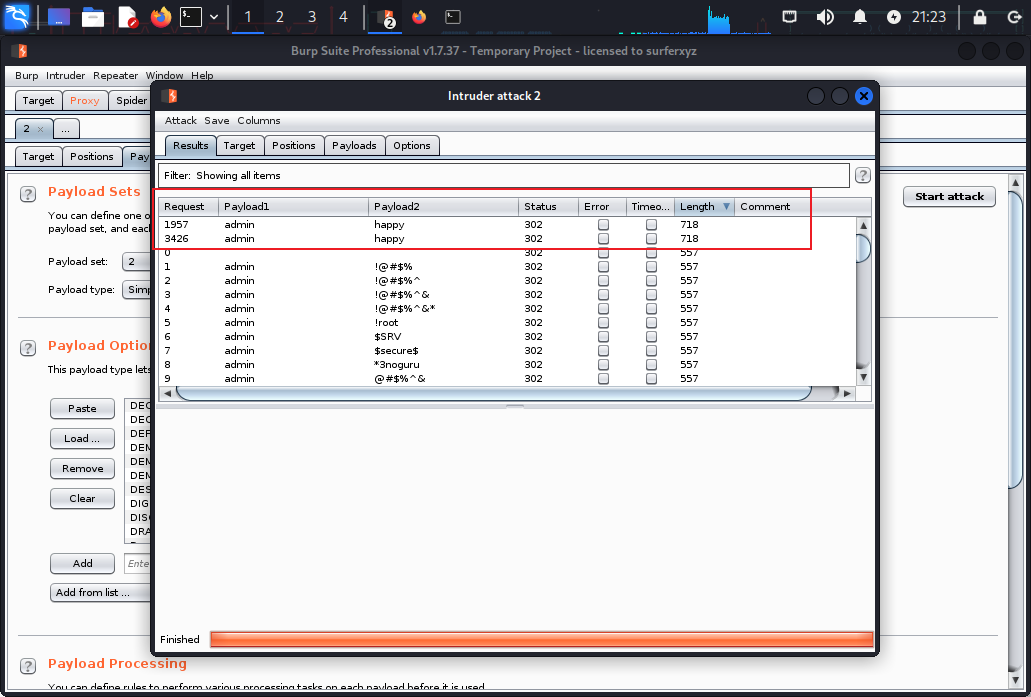Open the notifications bell icon
The image size is (1031, 697).
(859, 17)
